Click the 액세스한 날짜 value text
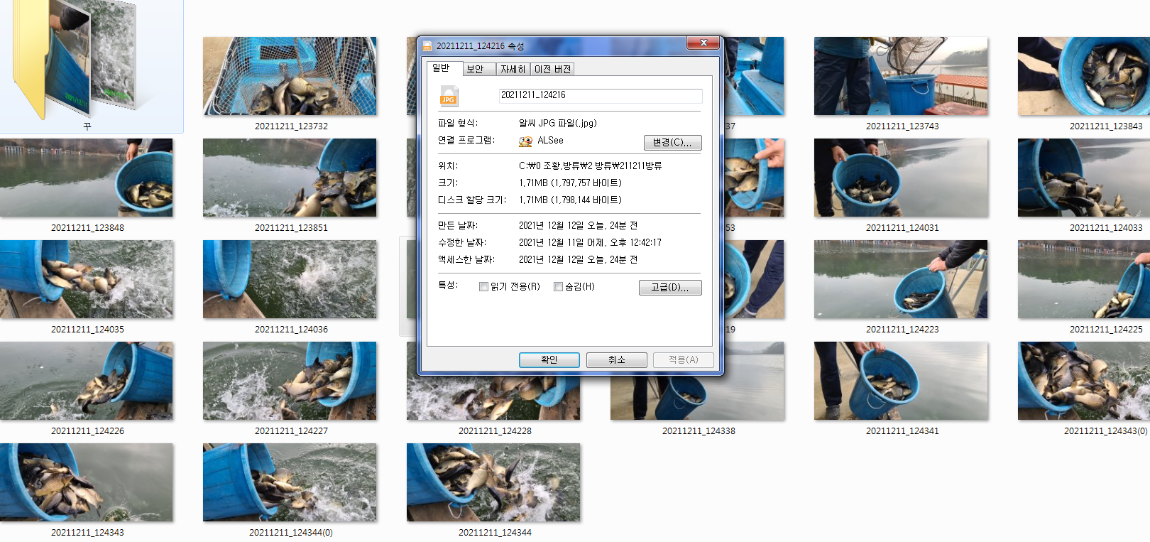This screenshot has height=542, width=1150. coord(578,260)
